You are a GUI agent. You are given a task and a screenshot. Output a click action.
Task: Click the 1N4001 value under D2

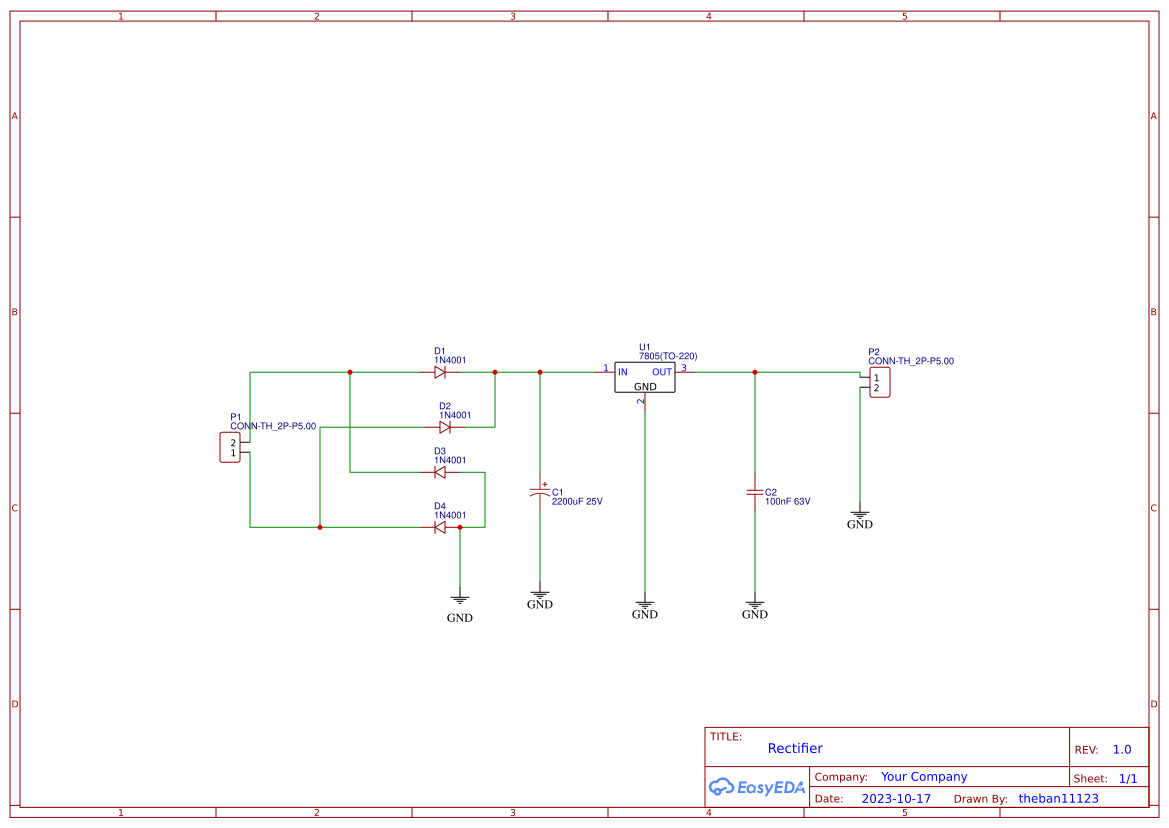click(455, 415)
